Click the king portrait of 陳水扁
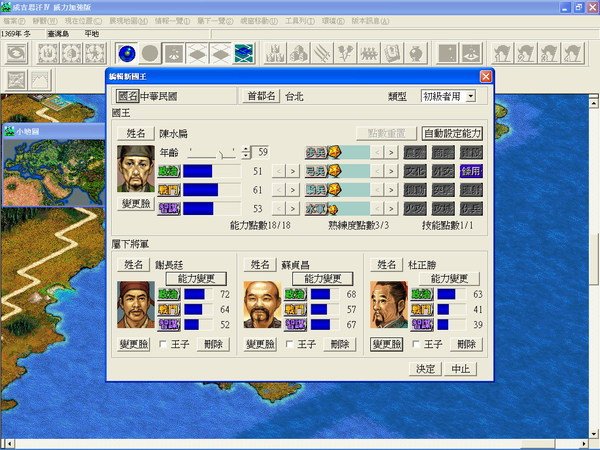The height and width of the screenshot is (450, 600). (x=136, y=169)
